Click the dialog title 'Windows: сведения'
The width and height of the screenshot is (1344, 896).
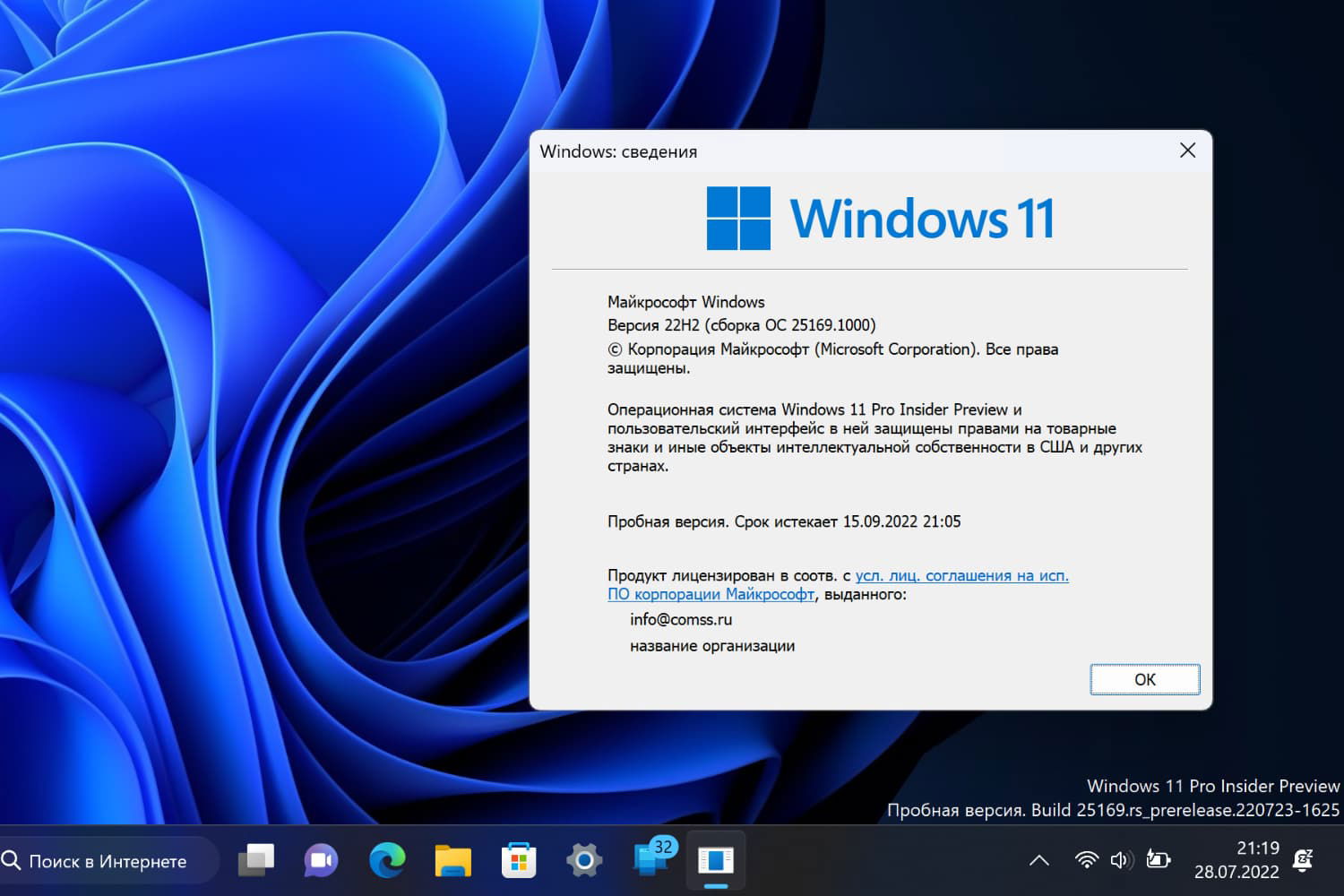618,151
